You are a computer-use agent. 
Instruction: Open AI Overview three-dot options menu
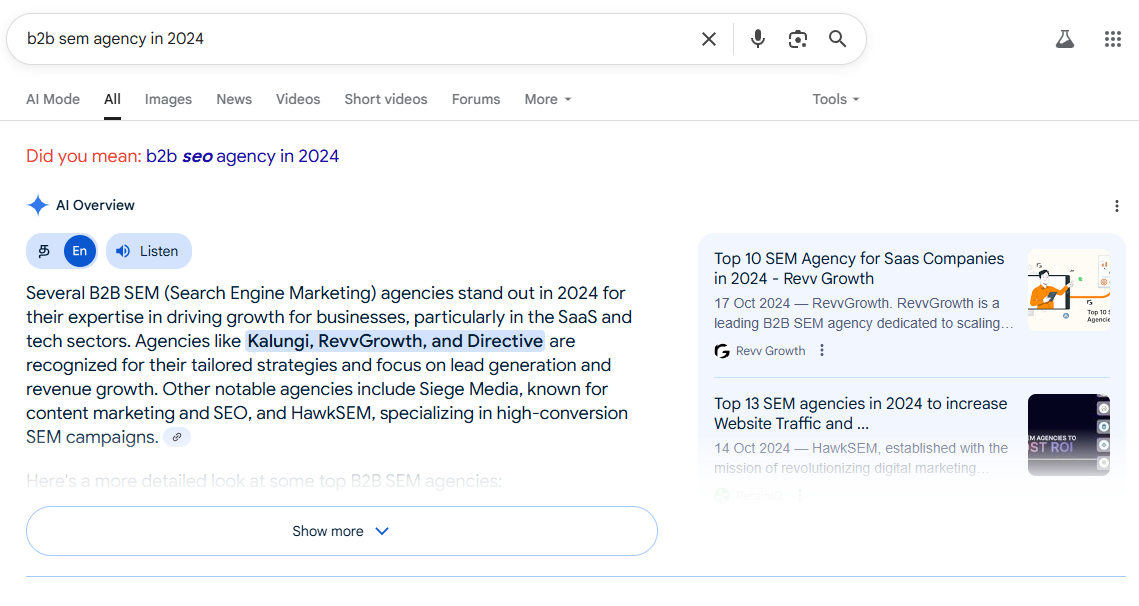point(1116,206)
